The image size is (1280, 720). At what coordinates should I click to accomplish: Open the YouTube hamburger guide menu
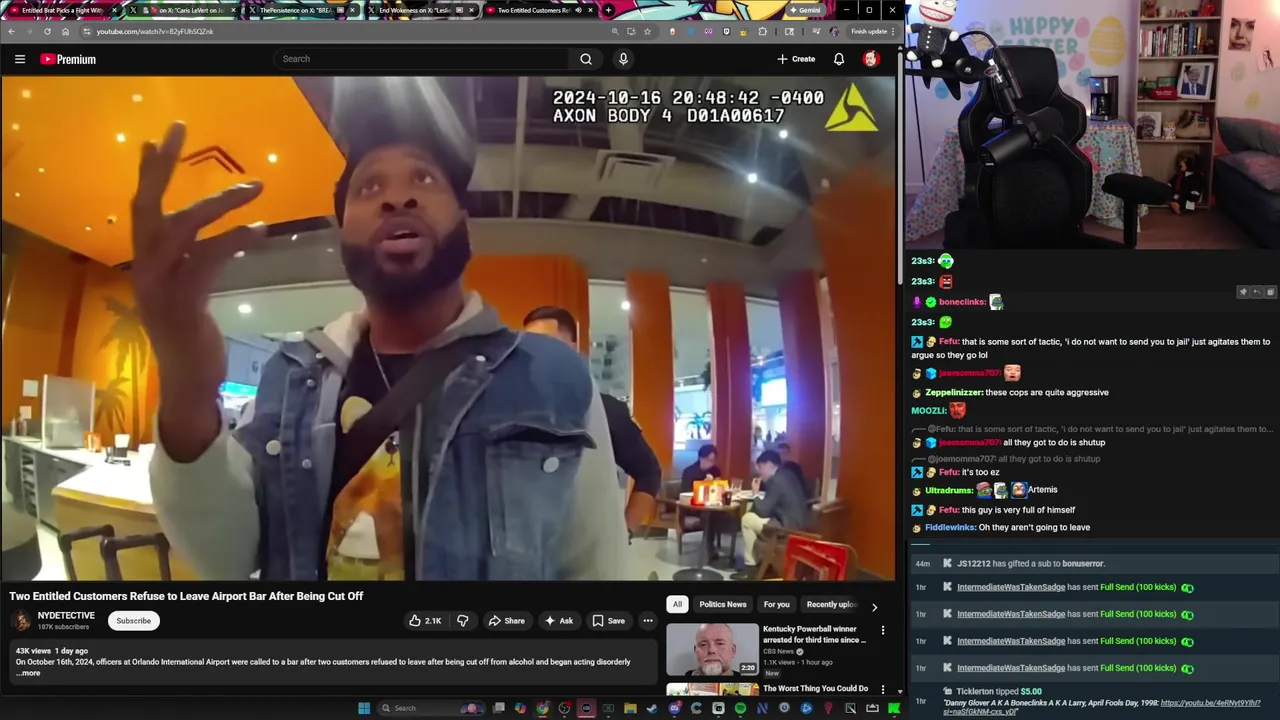pyautogui.click(x=20, y=59)
